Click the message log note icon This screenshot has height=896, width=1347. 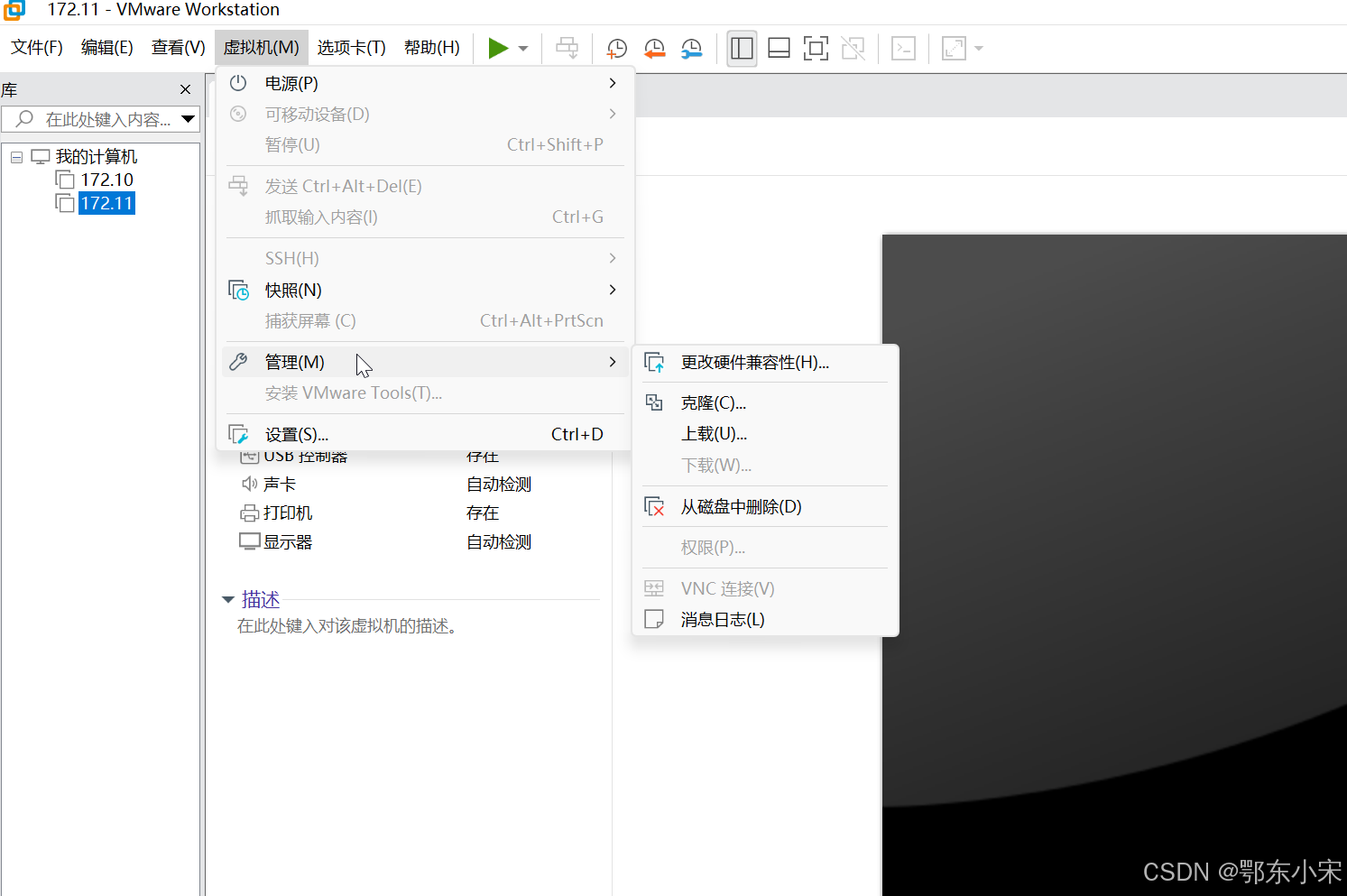click(654, 619)
